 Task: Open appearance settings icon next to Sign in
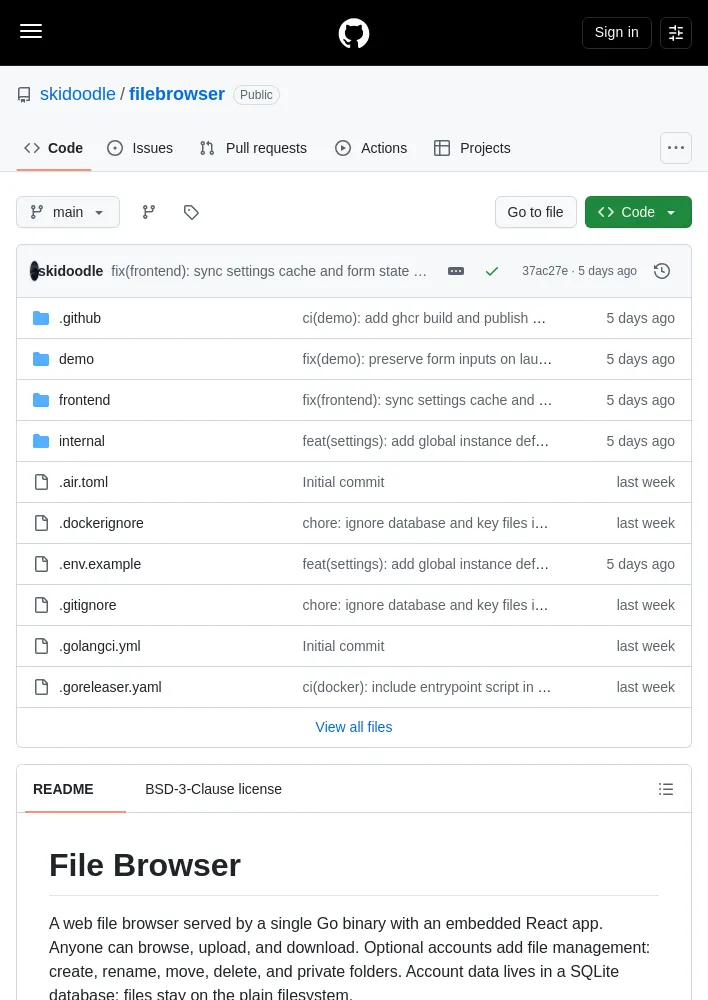click(x=675, y=33)
